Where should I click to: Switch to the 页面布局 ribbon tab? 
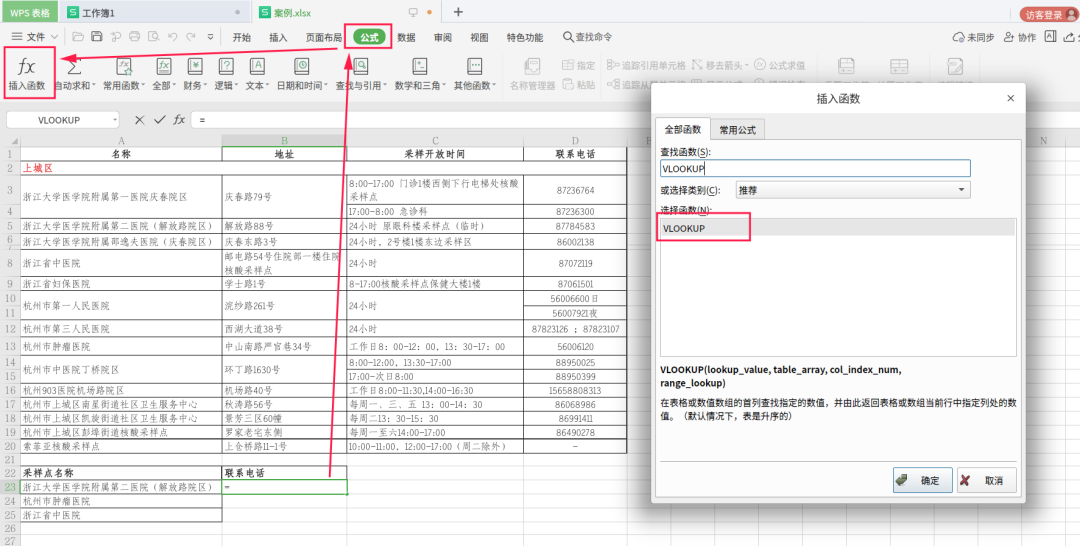pos(324,37)
